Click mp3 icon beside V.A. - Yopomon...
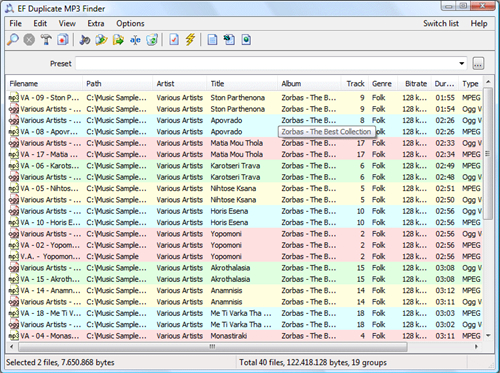The image size is (500, 373). point(14,256)
